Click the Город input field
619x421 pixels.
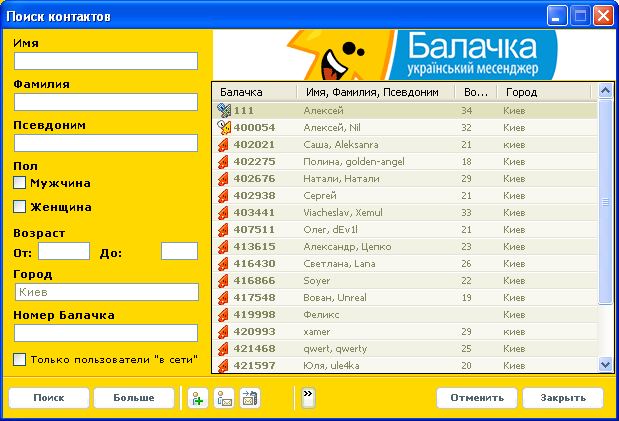coord(105,292)
